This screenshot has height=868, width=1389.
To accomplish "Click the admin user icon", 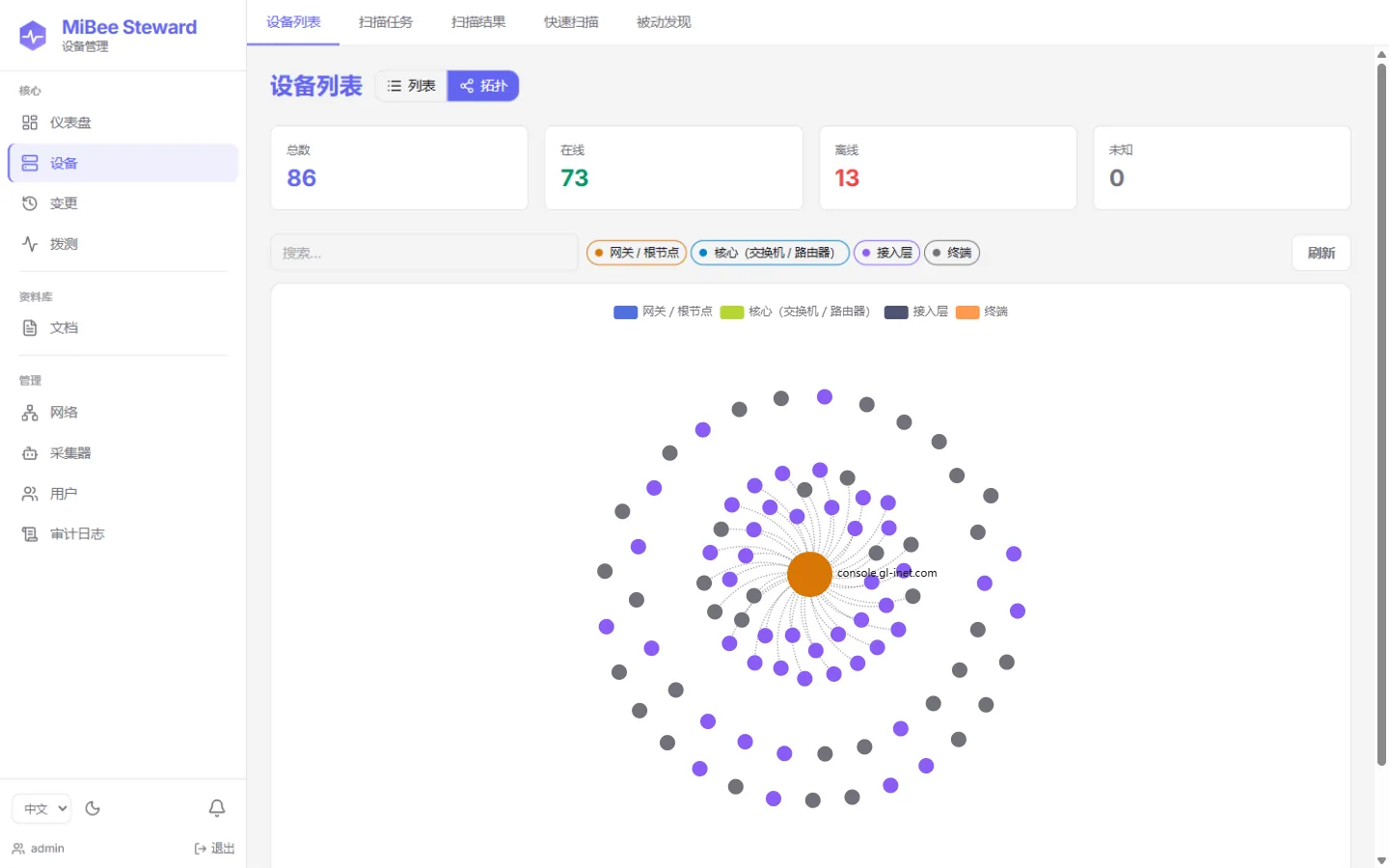I will tap(18, 849).
